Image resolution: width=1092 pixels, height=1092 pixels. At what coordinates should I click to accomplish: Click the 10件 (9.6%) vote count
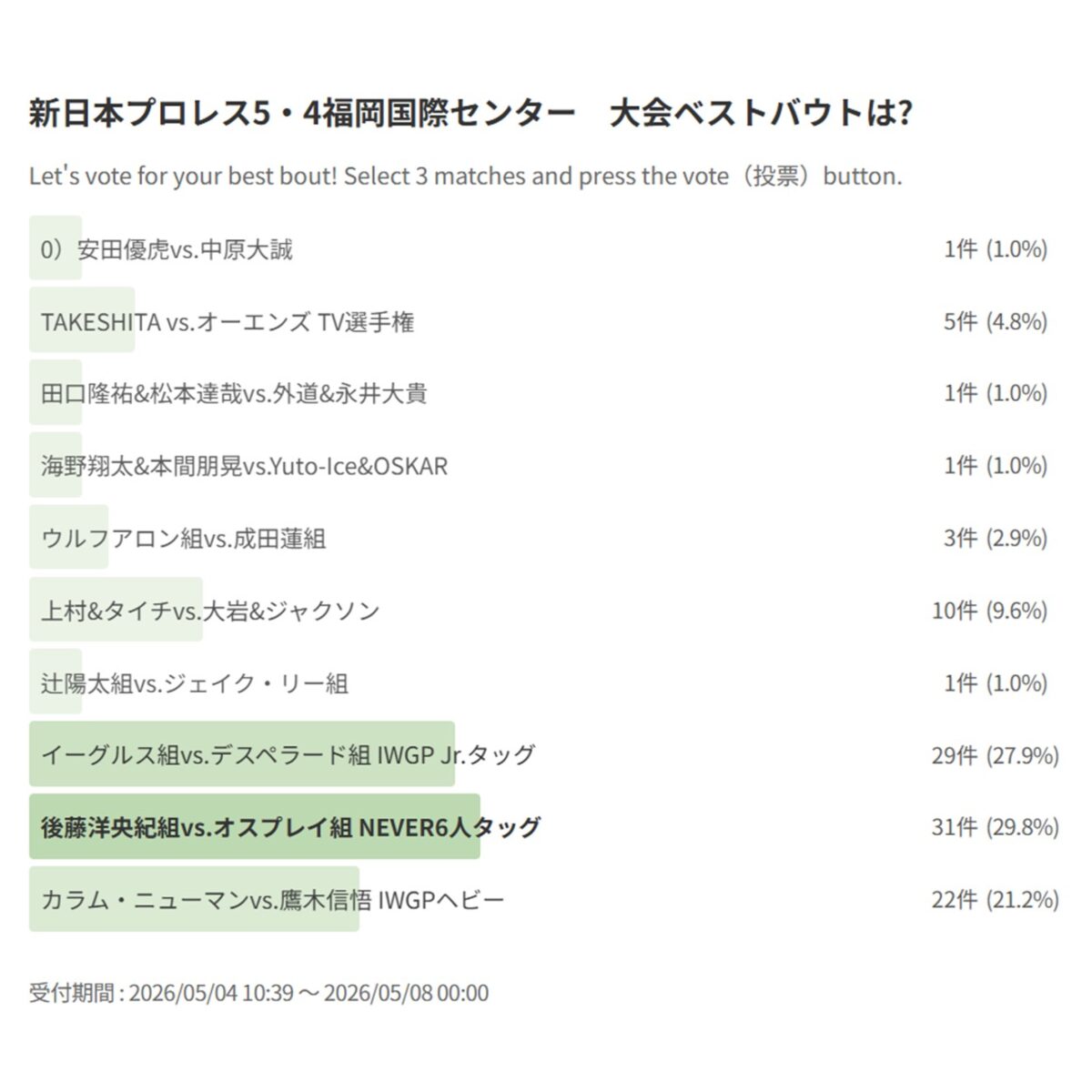(989, 611)
